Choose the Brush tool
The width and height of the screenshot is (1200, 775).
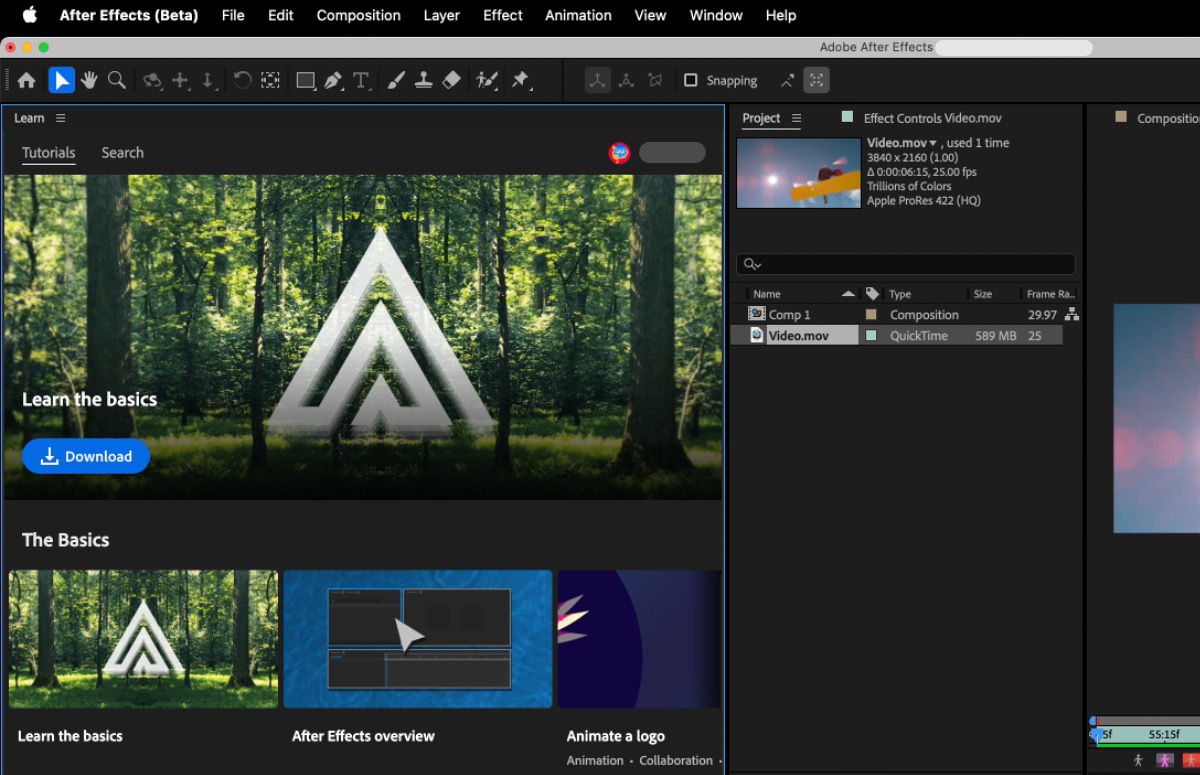pos(396,81)
